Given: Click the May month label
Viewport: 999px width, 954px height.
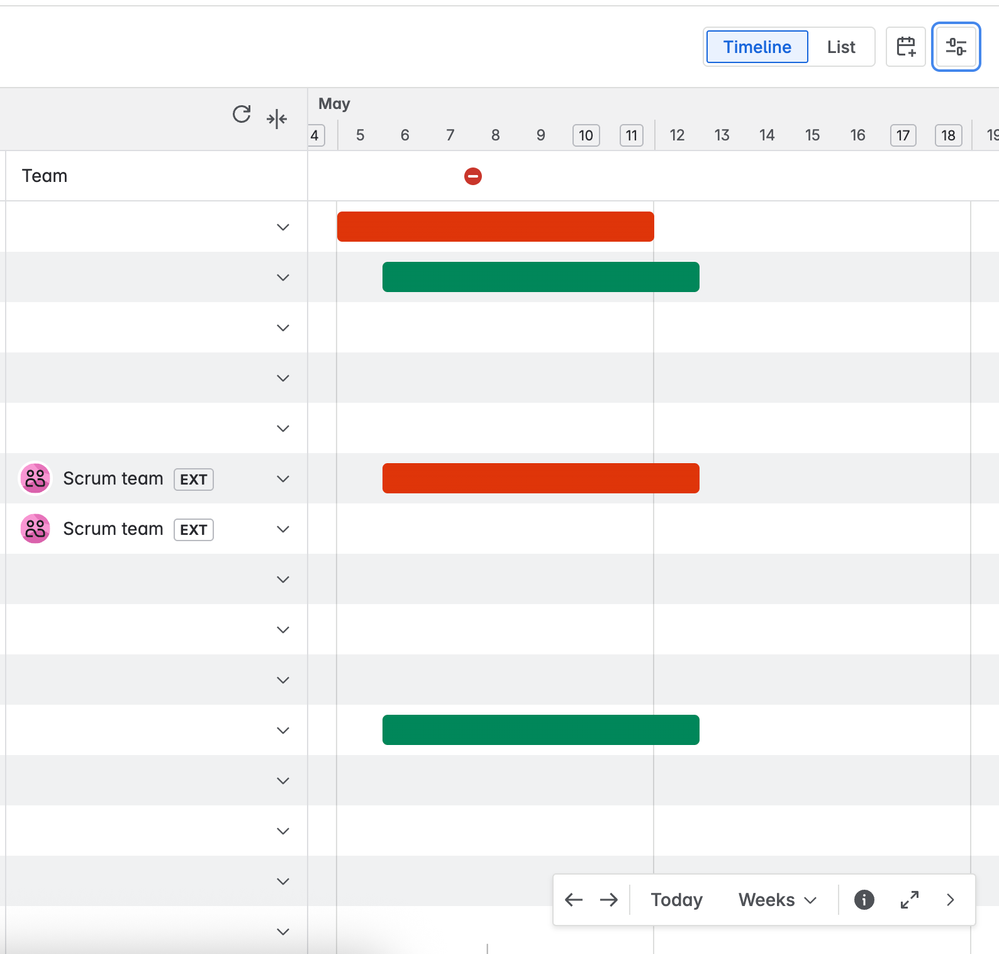Looking at the screenshot, I should pos(334,103).
